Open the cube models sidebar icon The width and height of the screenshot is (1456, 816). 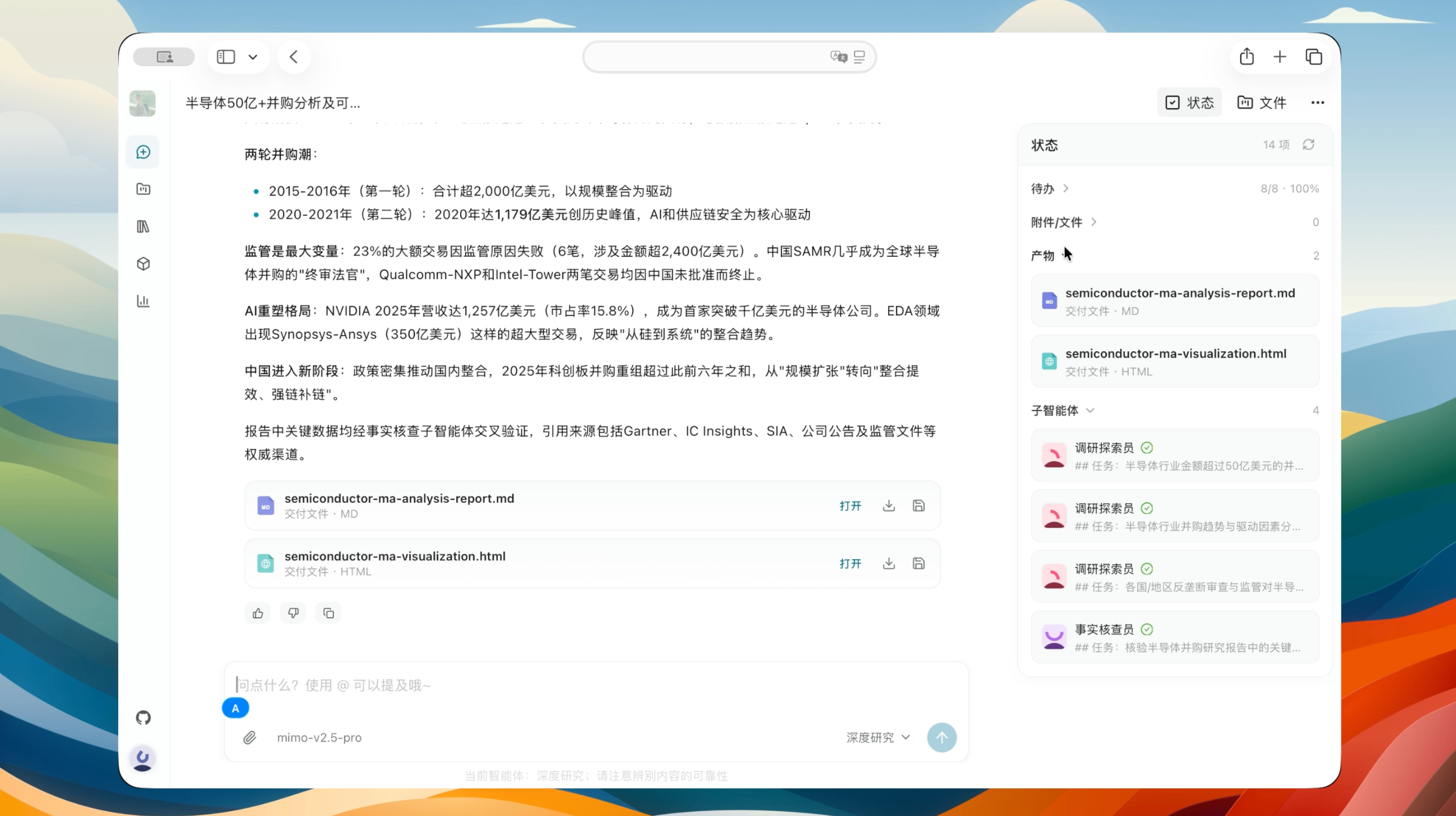pos(143,263)
